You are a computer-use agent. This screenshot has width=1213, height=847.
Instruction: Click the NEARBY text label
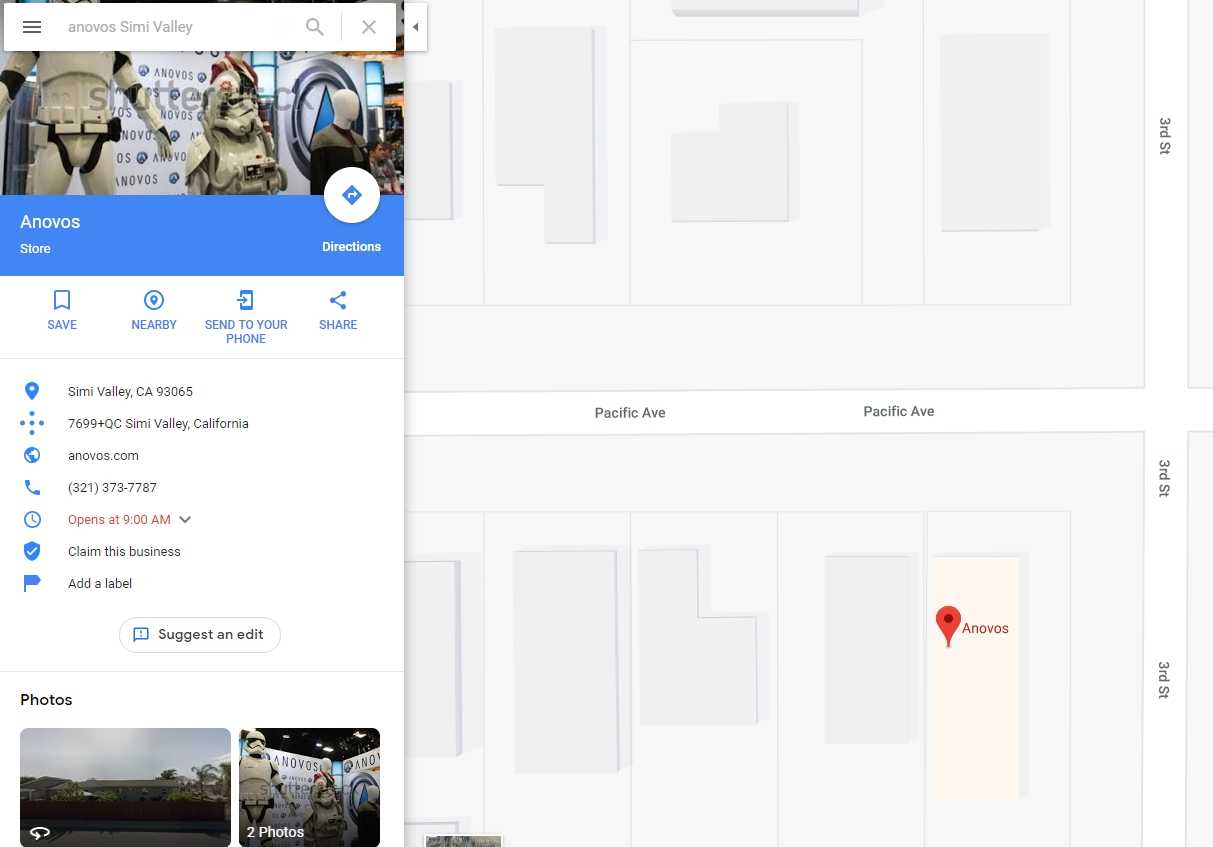coord(154,325)
